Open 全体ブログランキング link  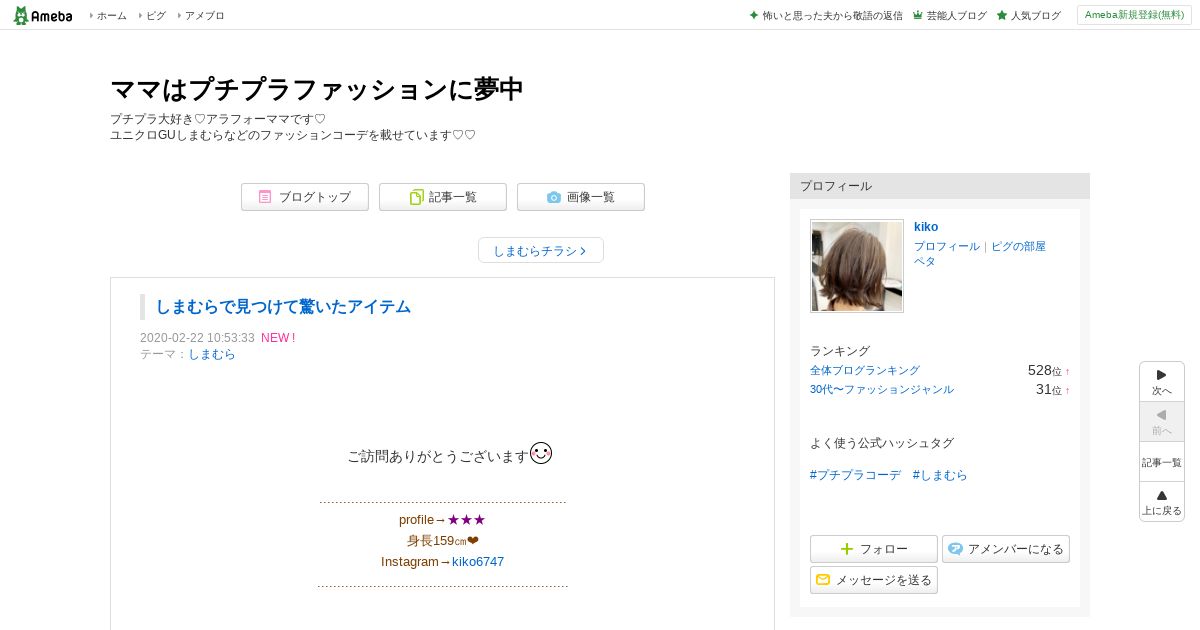865,370
